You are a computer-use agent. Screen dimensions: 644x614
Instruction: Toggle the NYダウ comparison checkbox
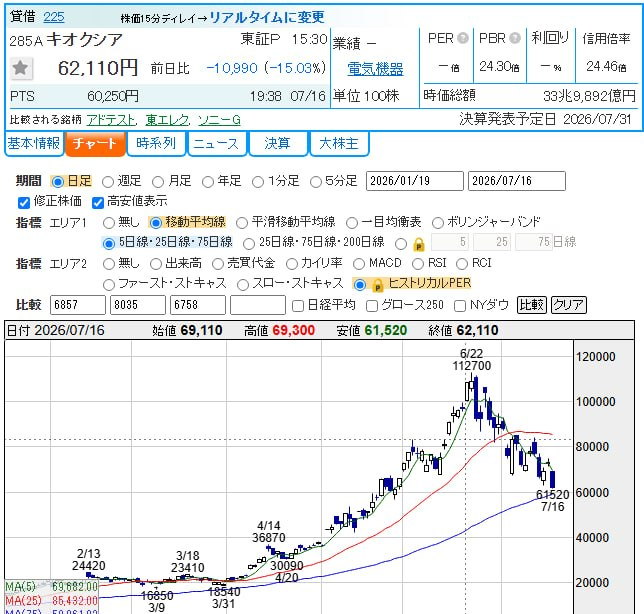[x=460, y=306]
